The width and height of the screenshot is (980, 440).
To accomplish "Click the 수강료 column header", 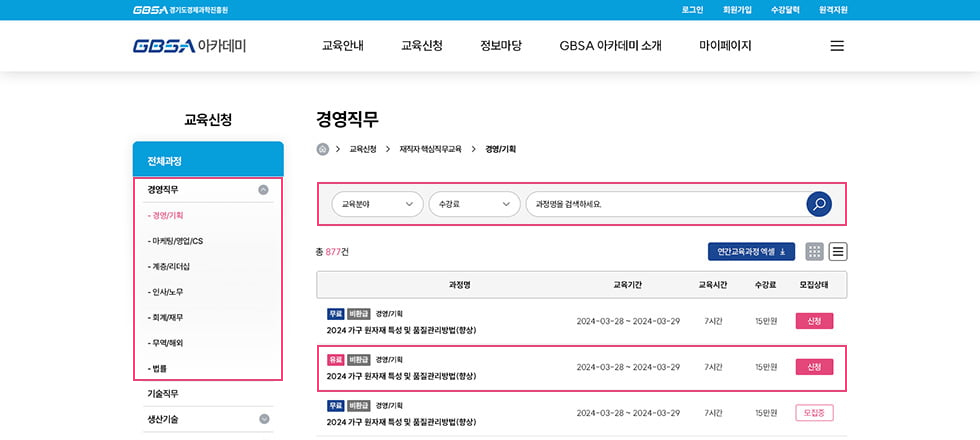I will click(x=765, y=285).
